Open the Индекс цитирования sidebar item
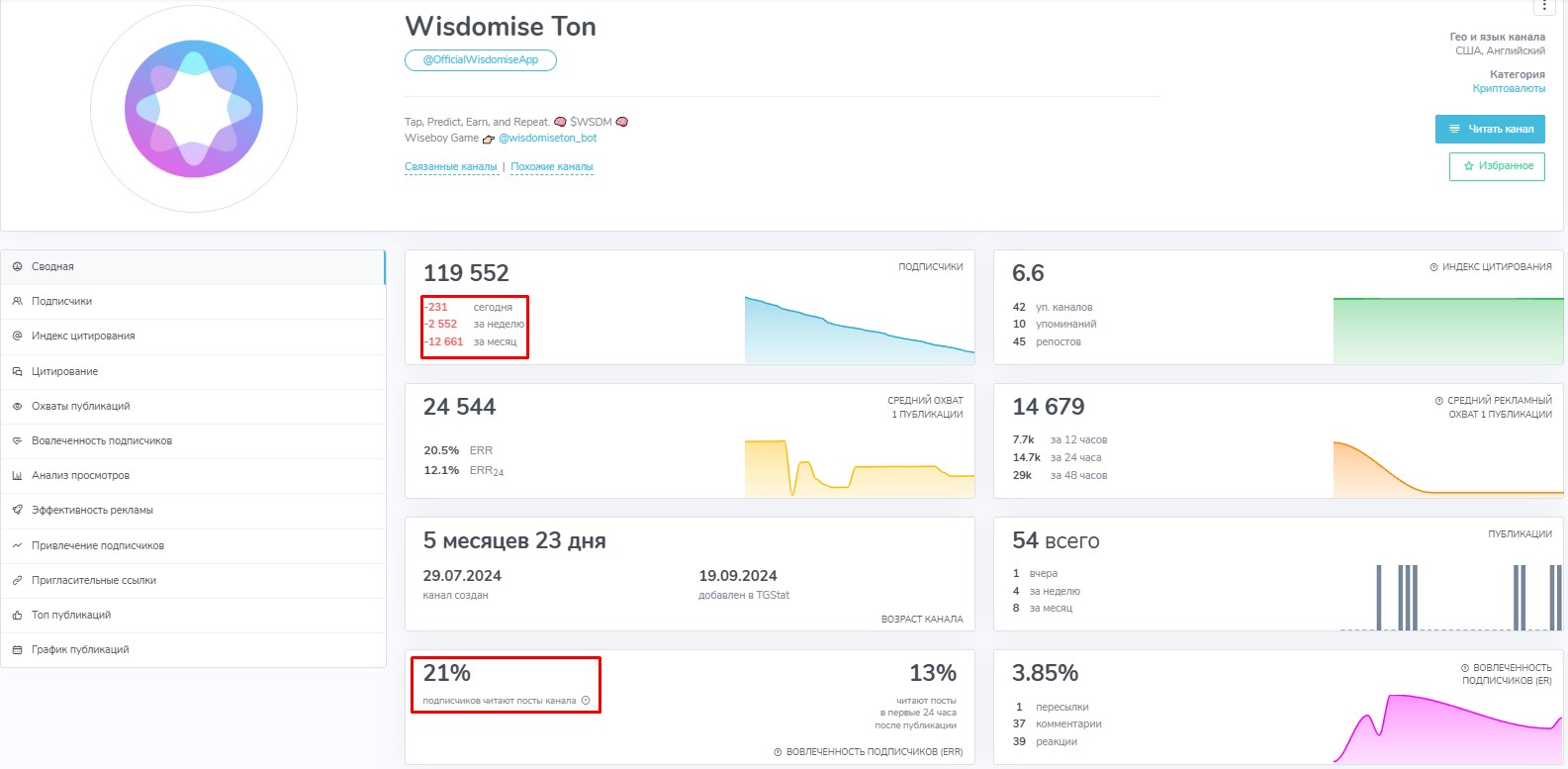This screenshot has height=769, width=1568. [193, 336]
